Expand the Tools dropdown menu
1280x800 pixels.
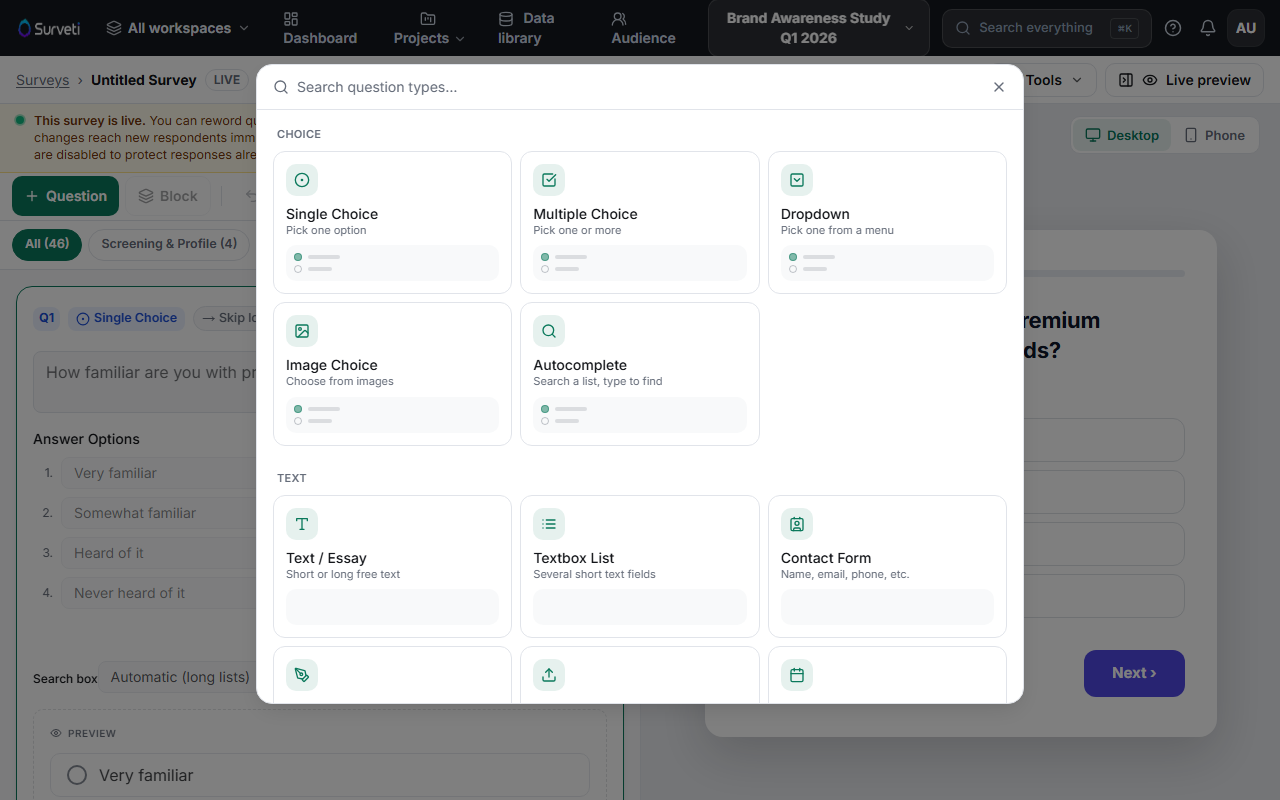point(1054,80)
